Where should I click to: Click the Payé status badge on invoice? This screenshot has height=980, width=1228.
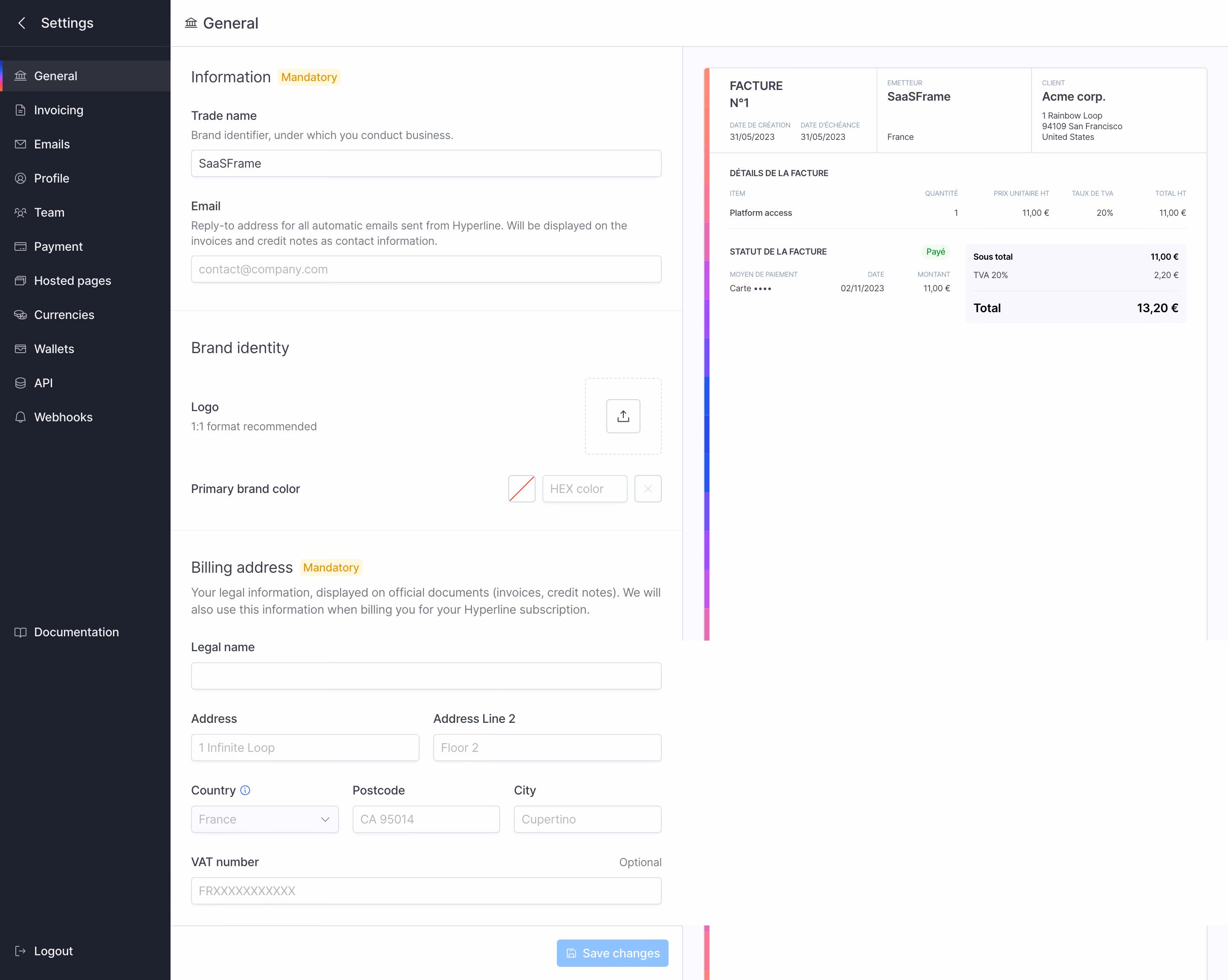click(x=936, y=252)
